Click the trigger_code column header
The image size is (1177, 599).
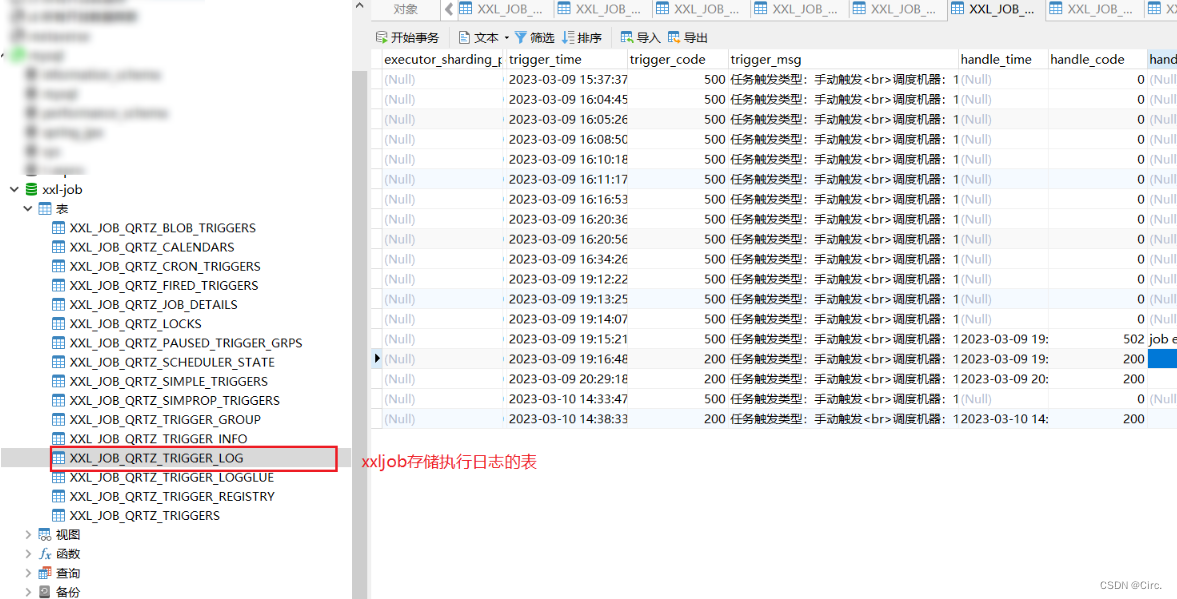click(x=678, y=59)
